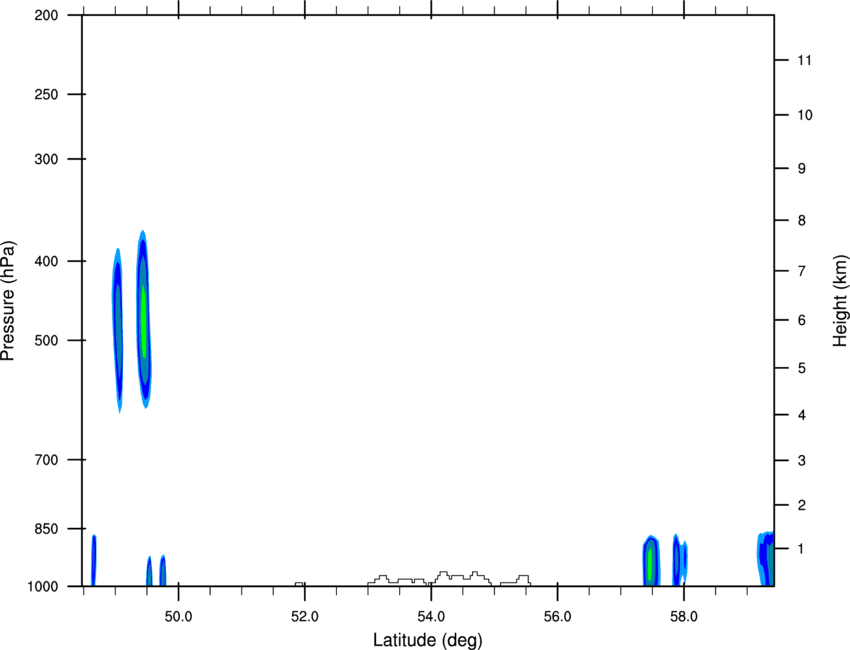Click the 6 km height label
Viewport: 850px width, 650px height.
(802, 320)
